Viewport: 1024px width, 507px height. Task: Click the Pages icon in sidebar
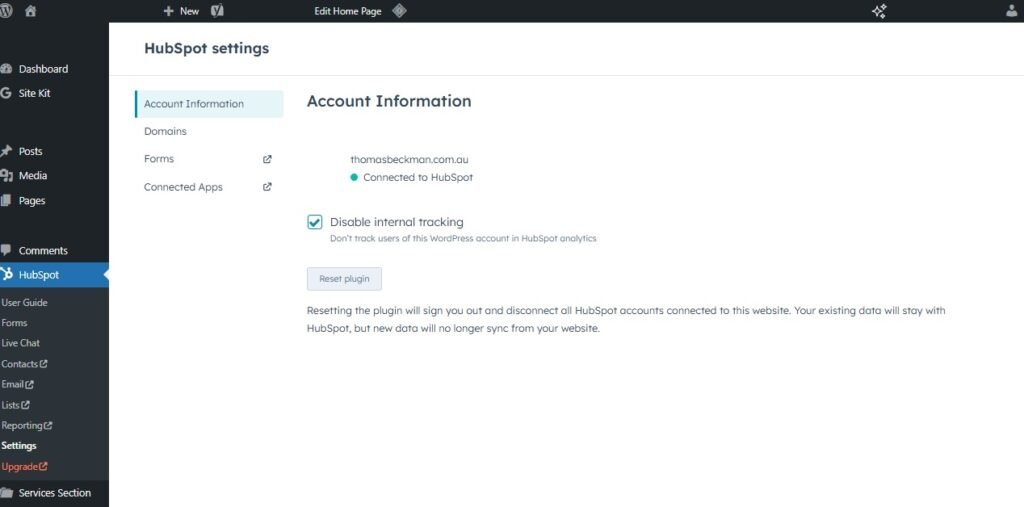[6, 201]
